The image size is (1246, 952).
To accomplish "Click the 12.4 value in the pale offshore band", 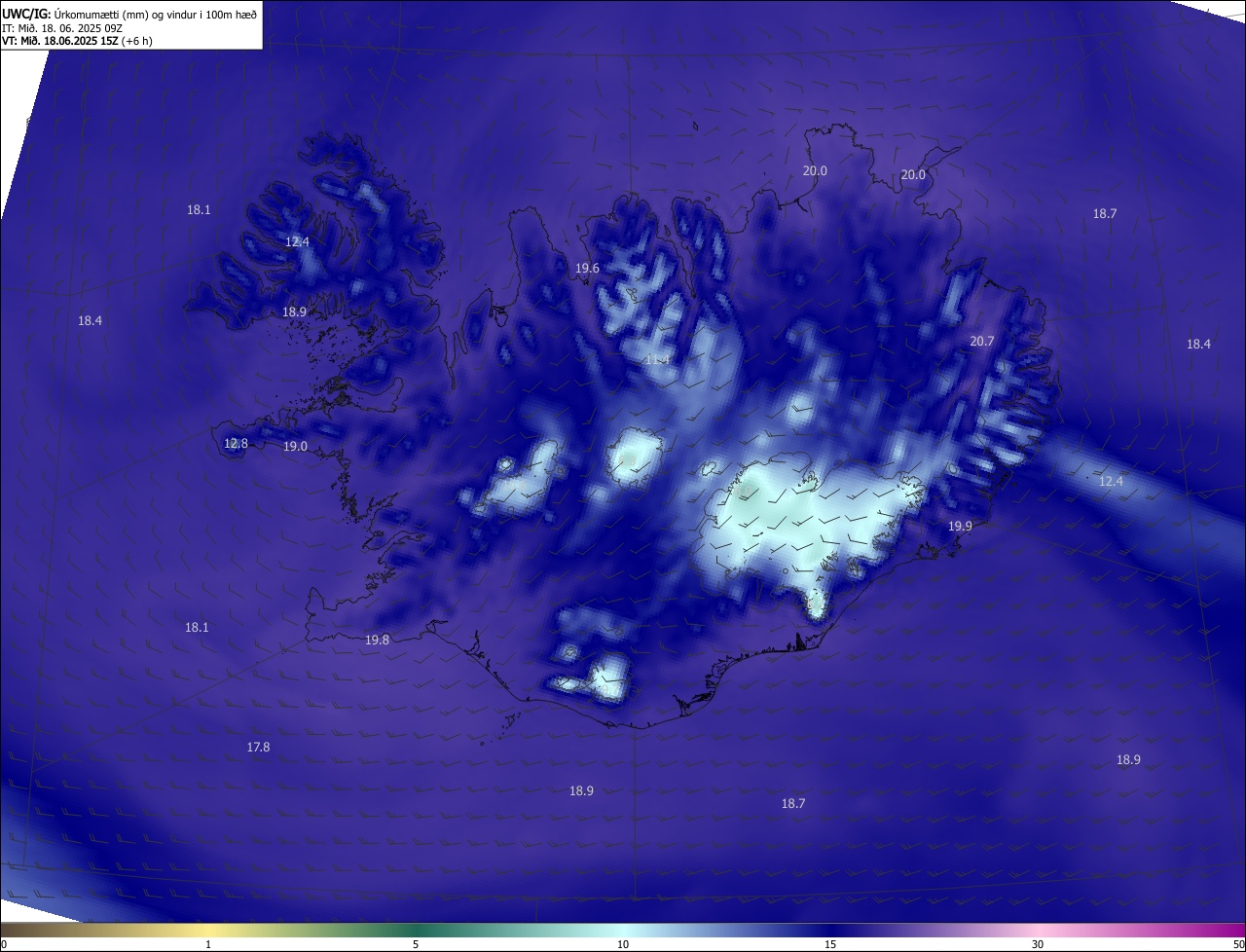I will 1111,481.
